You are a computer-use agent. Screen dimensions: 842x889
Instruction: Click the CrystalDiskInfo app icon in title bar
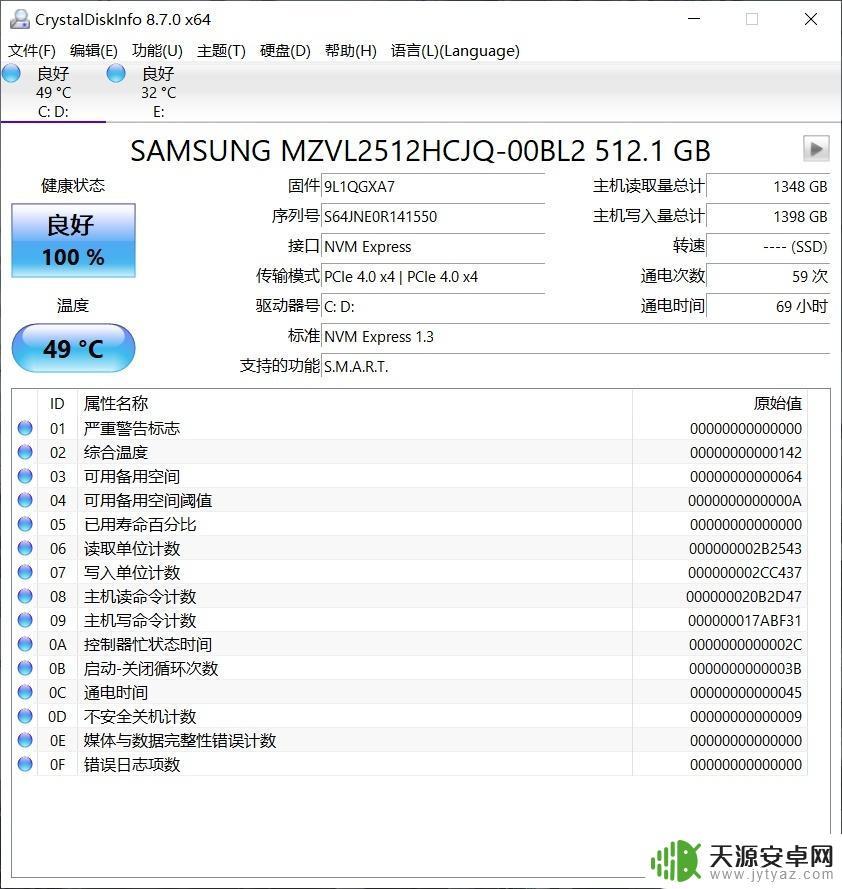pyautogui.click(x=20, y=19)
